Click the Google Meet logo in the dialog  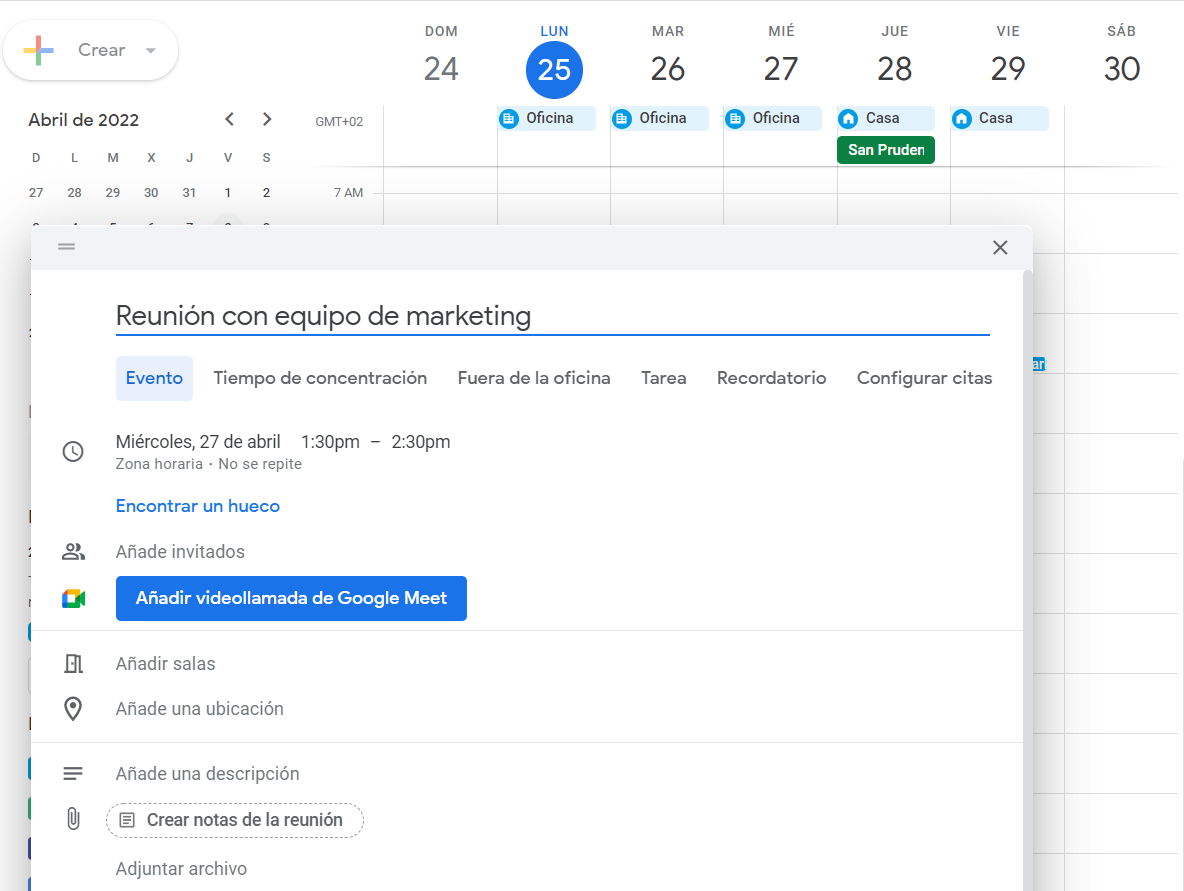(x=73, y=598)
